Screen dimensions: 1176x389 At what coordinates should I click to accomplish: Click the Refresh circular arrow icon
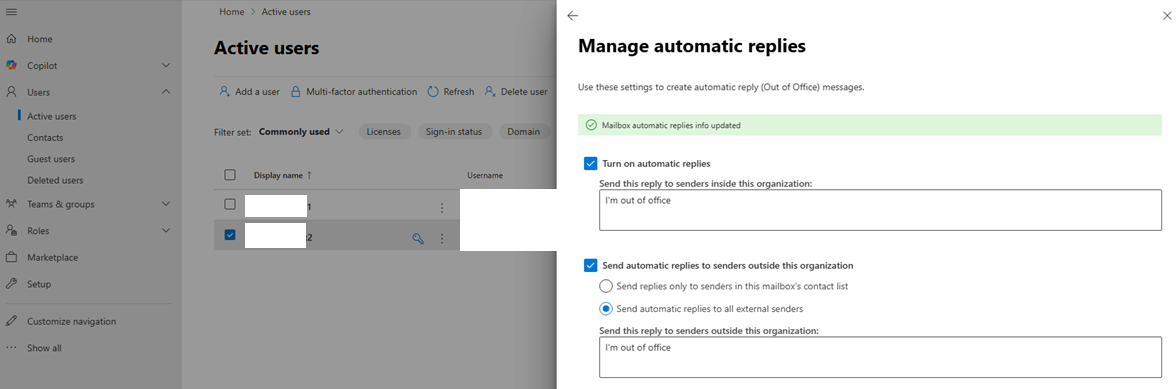(433, 91)
